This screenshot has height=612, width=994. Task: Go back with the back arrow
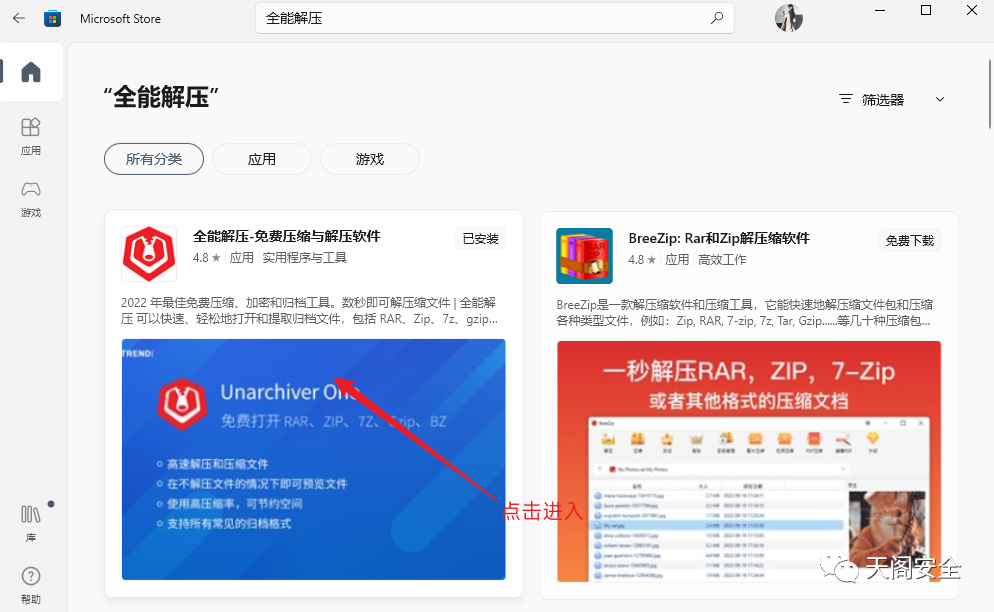tap(18, 18)
